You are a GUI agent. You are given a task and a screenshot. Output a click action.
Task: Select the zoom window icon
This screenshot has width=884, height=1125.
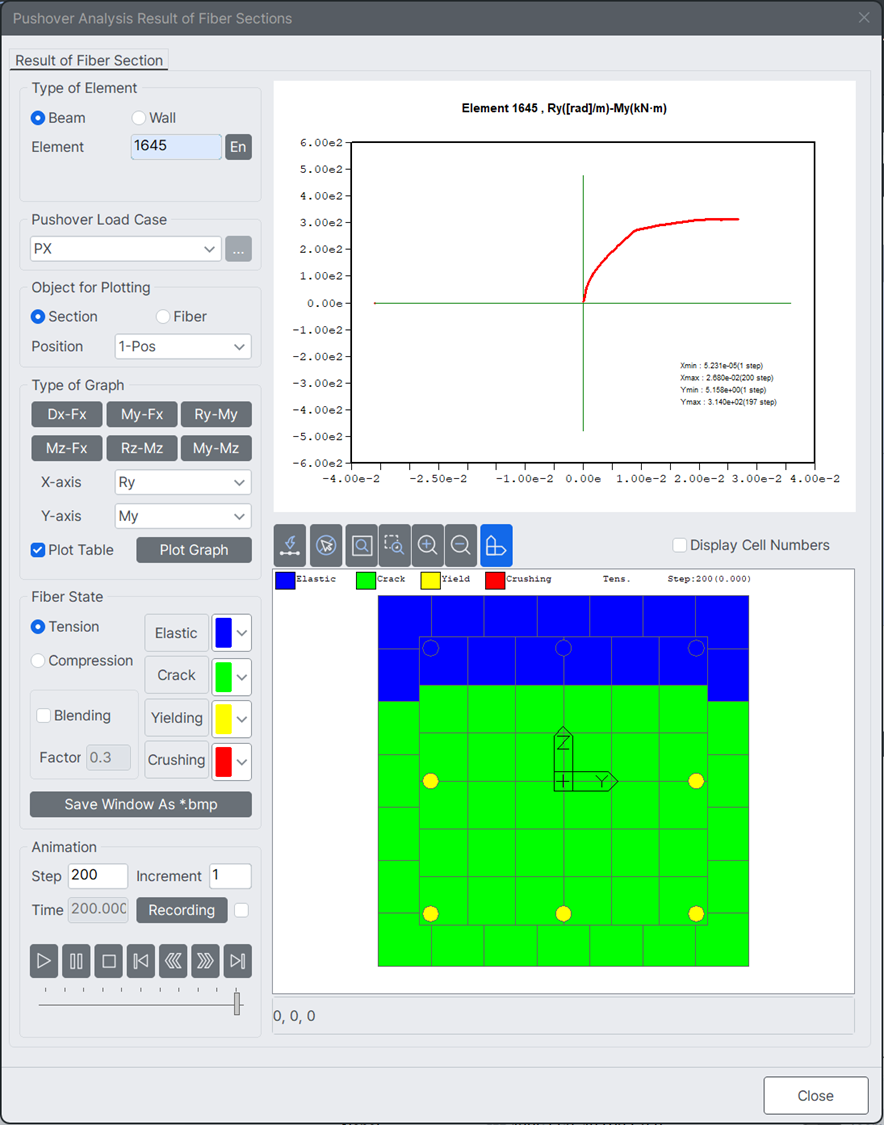(x=395, y=545)
